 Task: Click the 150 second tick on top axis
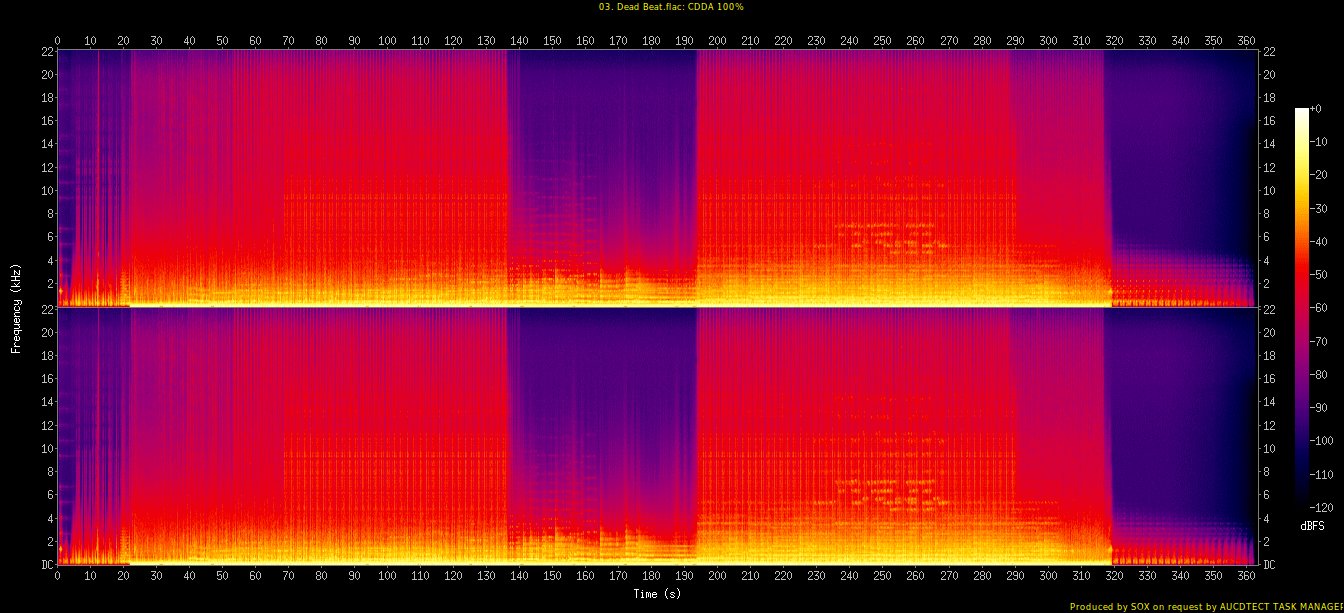click(x=552, y=41)
